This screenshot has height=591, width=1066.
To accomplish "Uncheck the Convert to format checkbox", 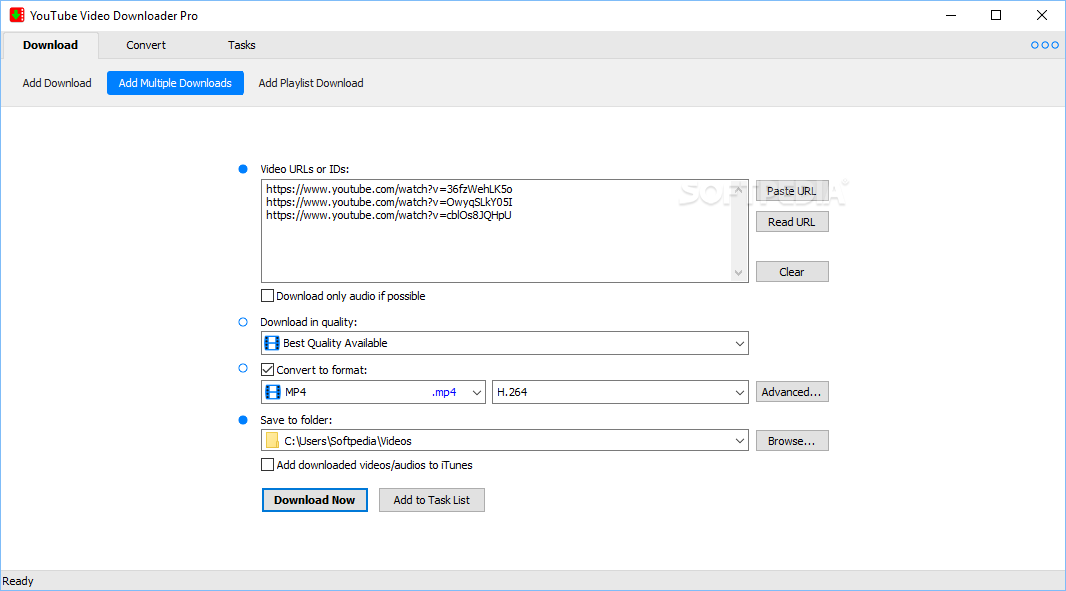I will (x=268, y=370).
